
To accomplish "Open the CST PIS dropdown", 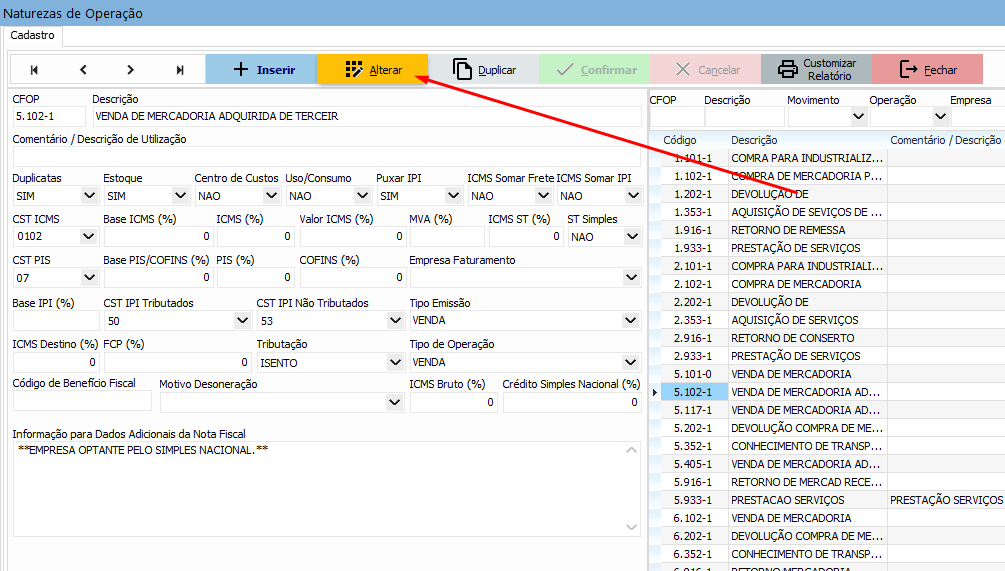I will 88,277.
